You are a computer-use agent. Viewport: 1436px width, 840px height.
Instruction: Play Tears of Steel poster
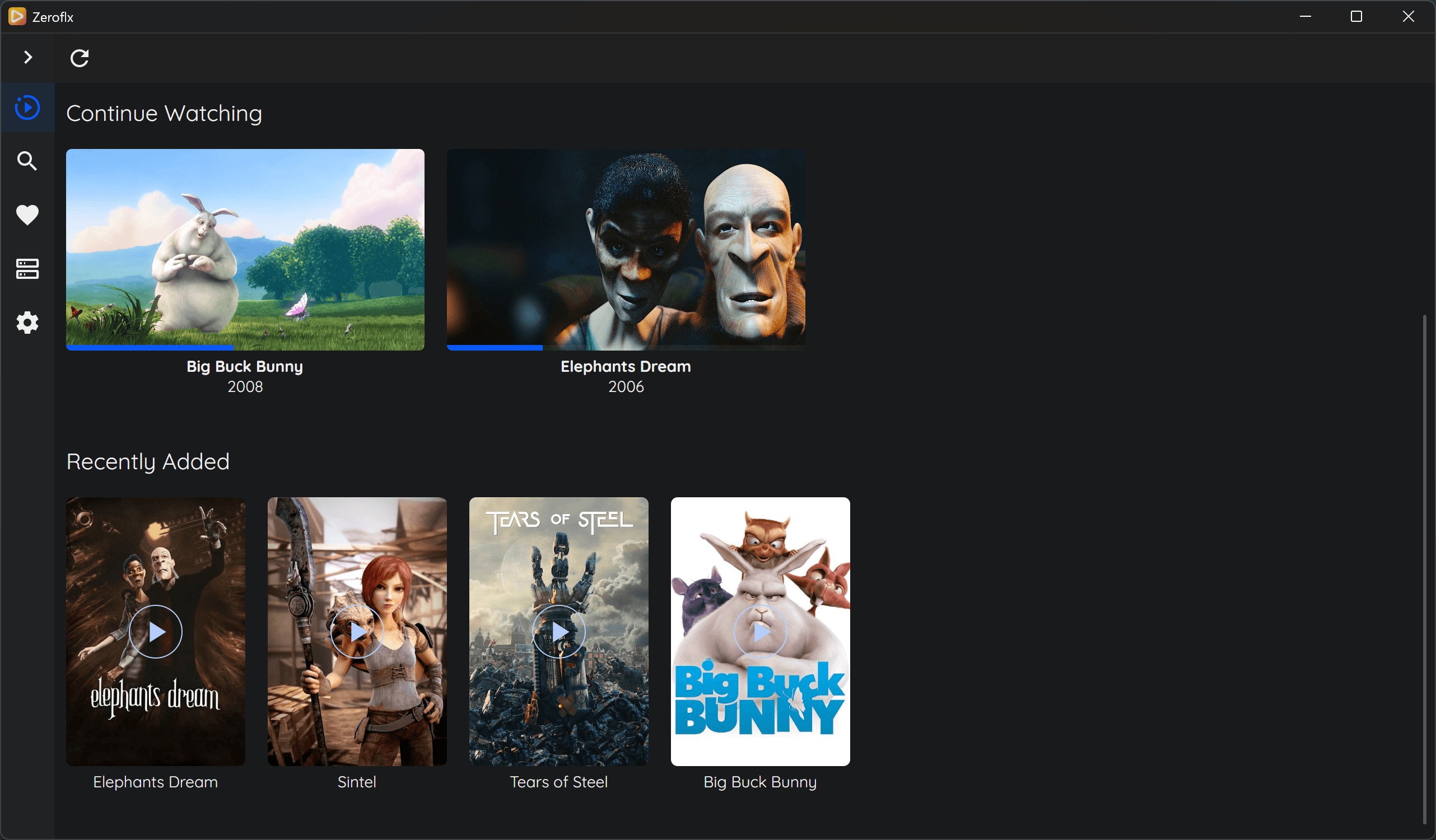(x=558, y=632)
